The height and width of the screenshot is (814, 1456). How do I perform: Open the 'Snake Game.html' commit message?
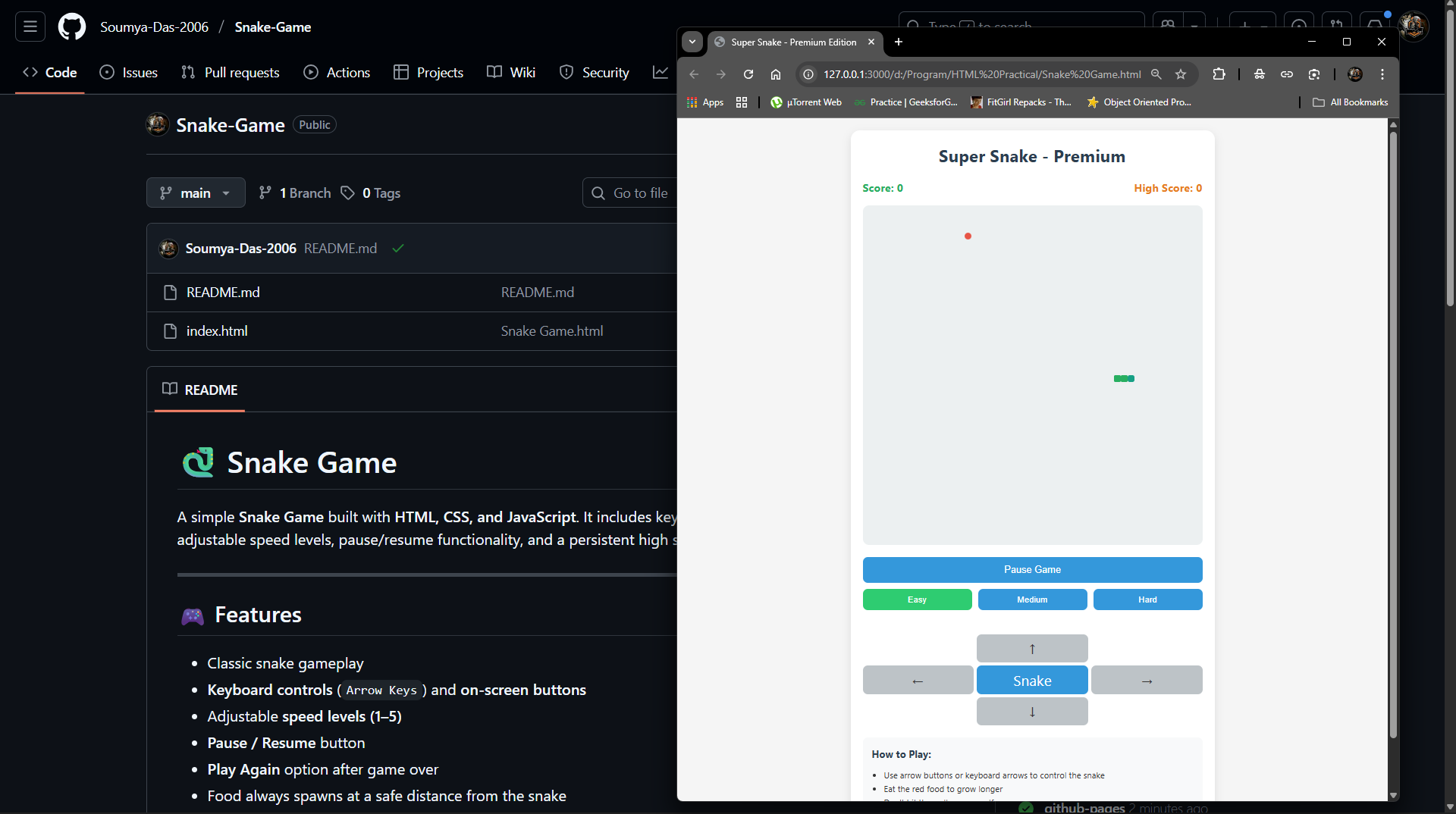(x=552, y=331)
